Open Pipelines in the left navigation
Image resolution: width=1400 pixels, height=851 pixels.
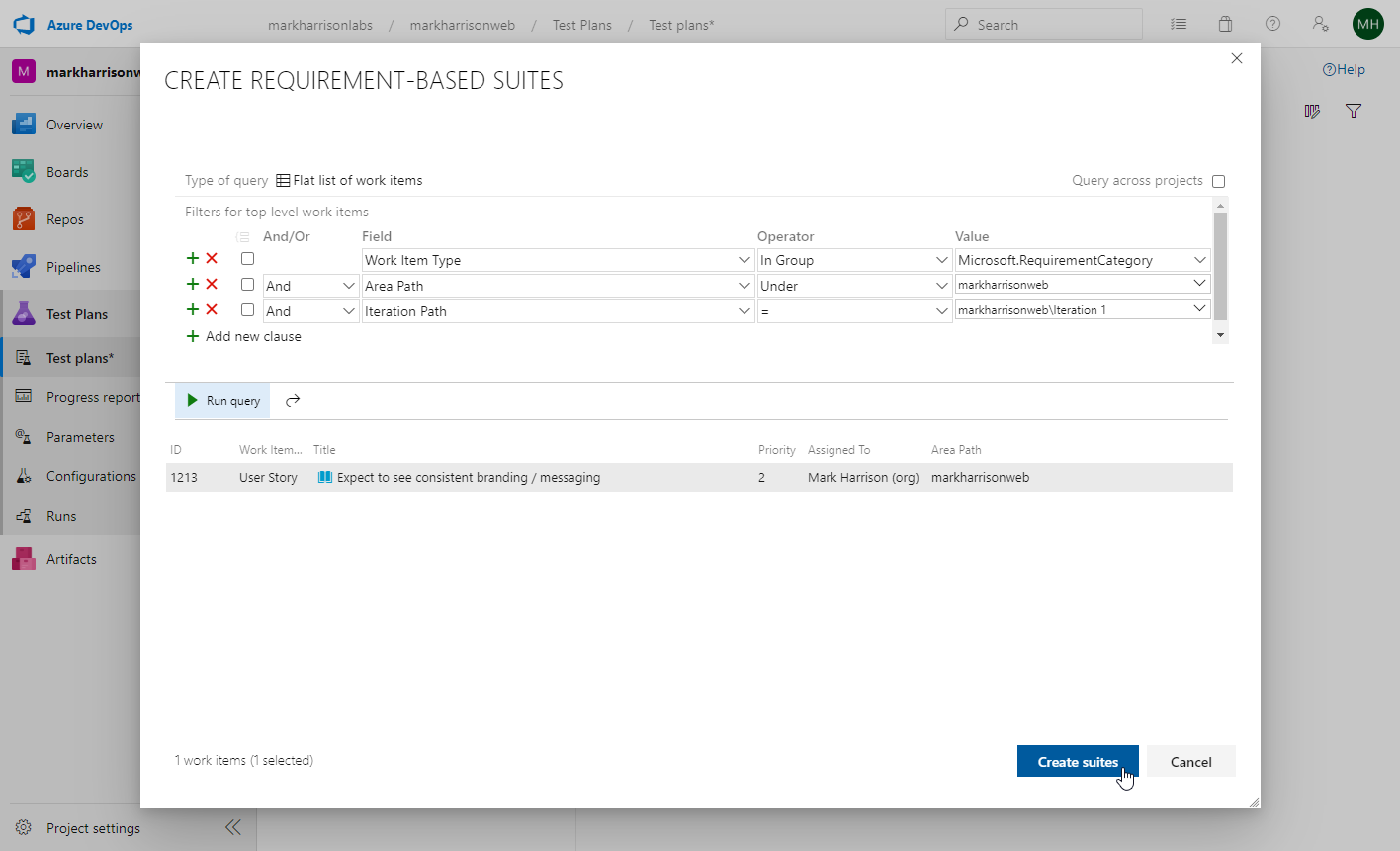click(73, 267)
